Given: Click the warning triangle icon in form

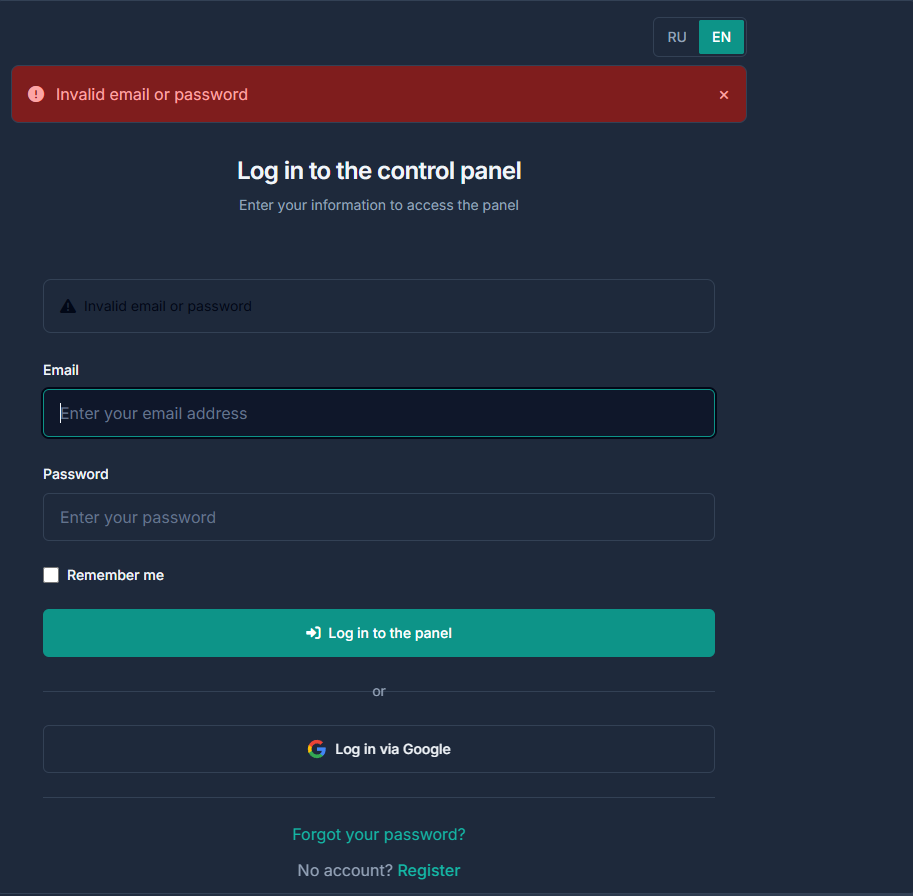Looking at the screenshot, I should [x=68, y=306].
